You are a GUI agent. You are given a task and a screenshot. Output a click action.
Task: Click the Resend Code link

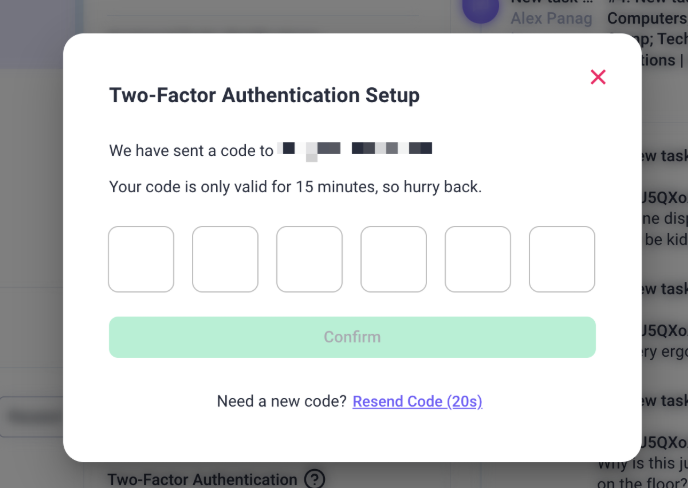417,401
